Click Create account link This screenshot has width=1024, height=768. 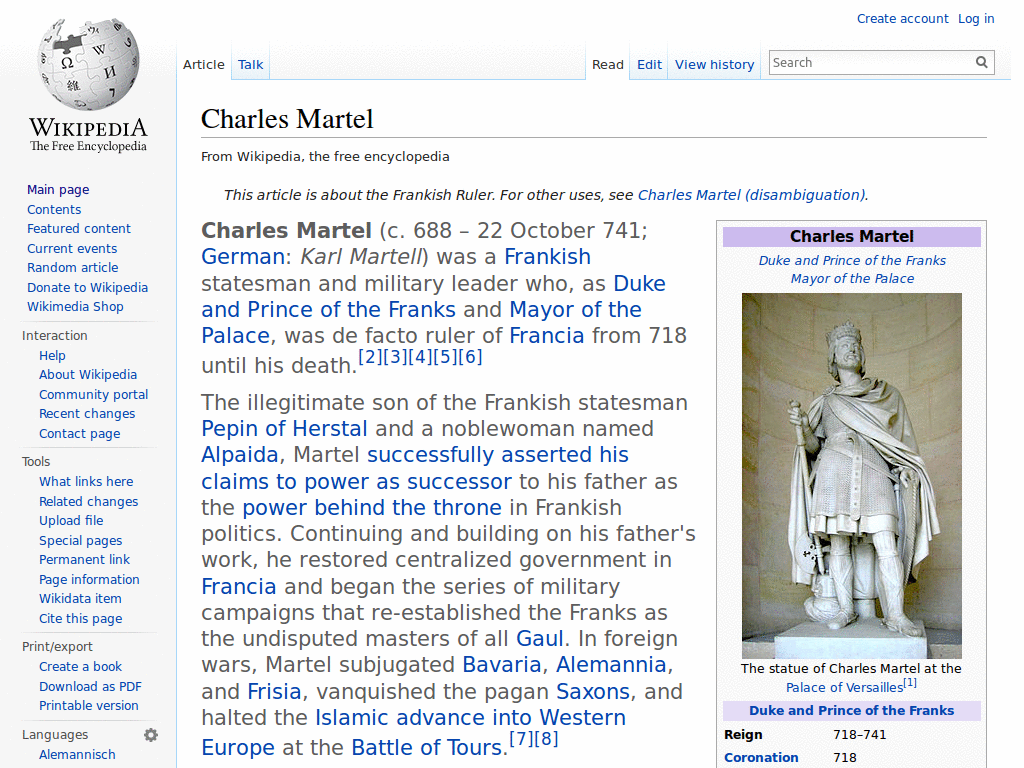(903, 19)
